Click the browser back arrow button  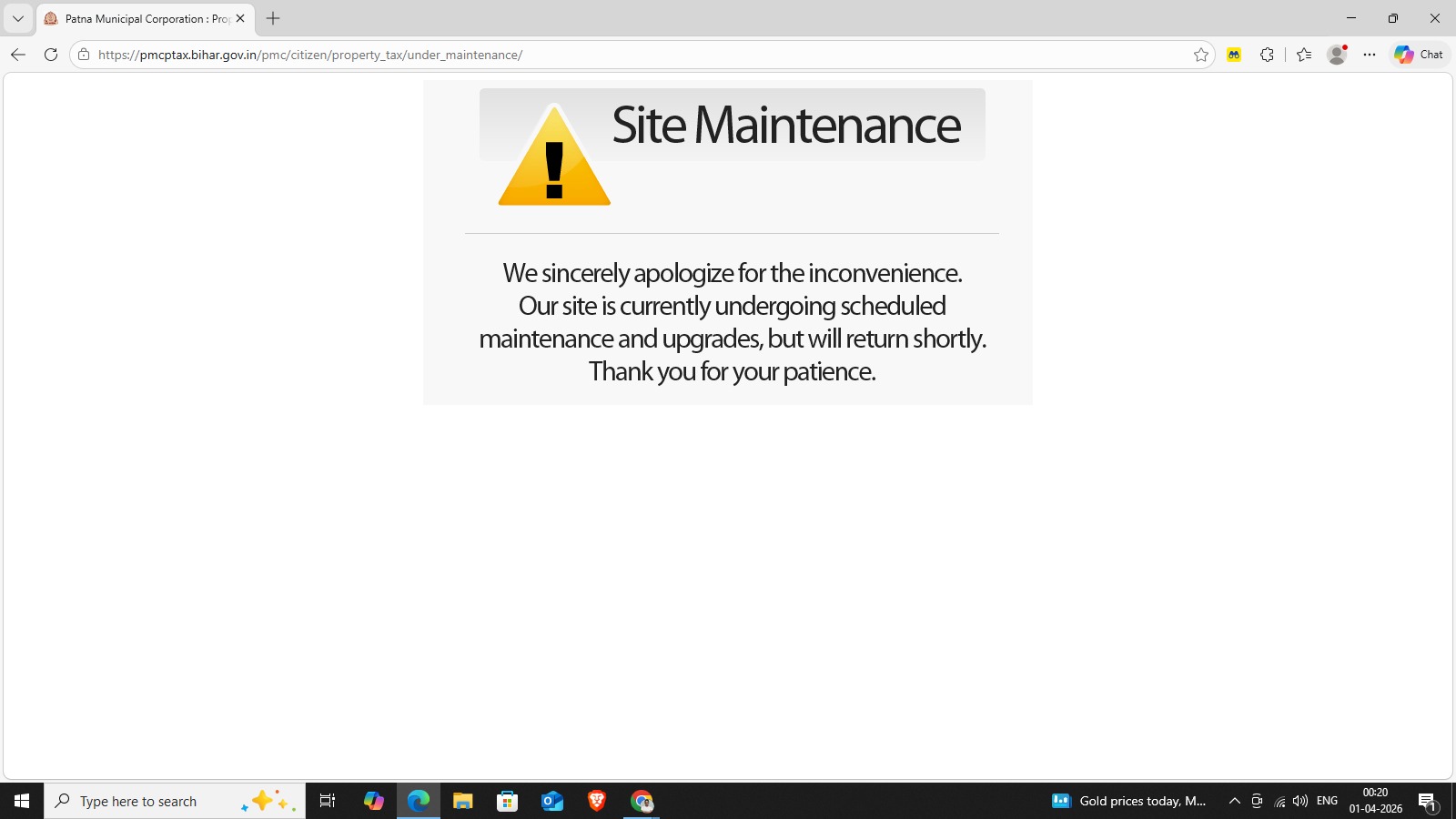click(x=18, y=55)
